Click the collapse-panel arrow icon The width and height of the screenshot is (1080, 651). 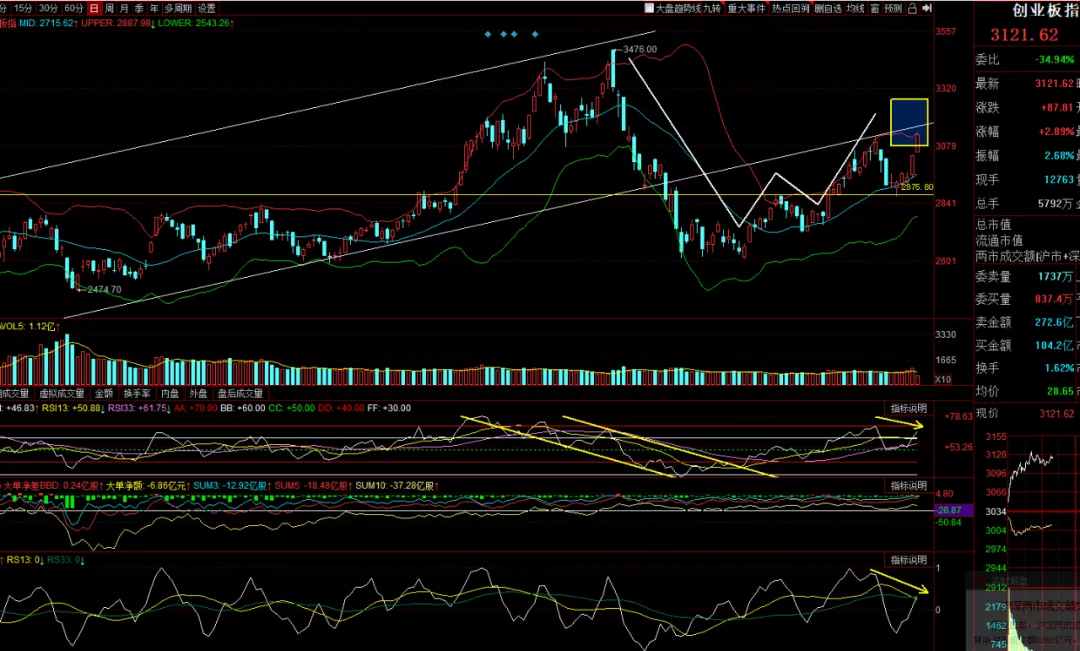pyautogui.click(x=927, y=8)
